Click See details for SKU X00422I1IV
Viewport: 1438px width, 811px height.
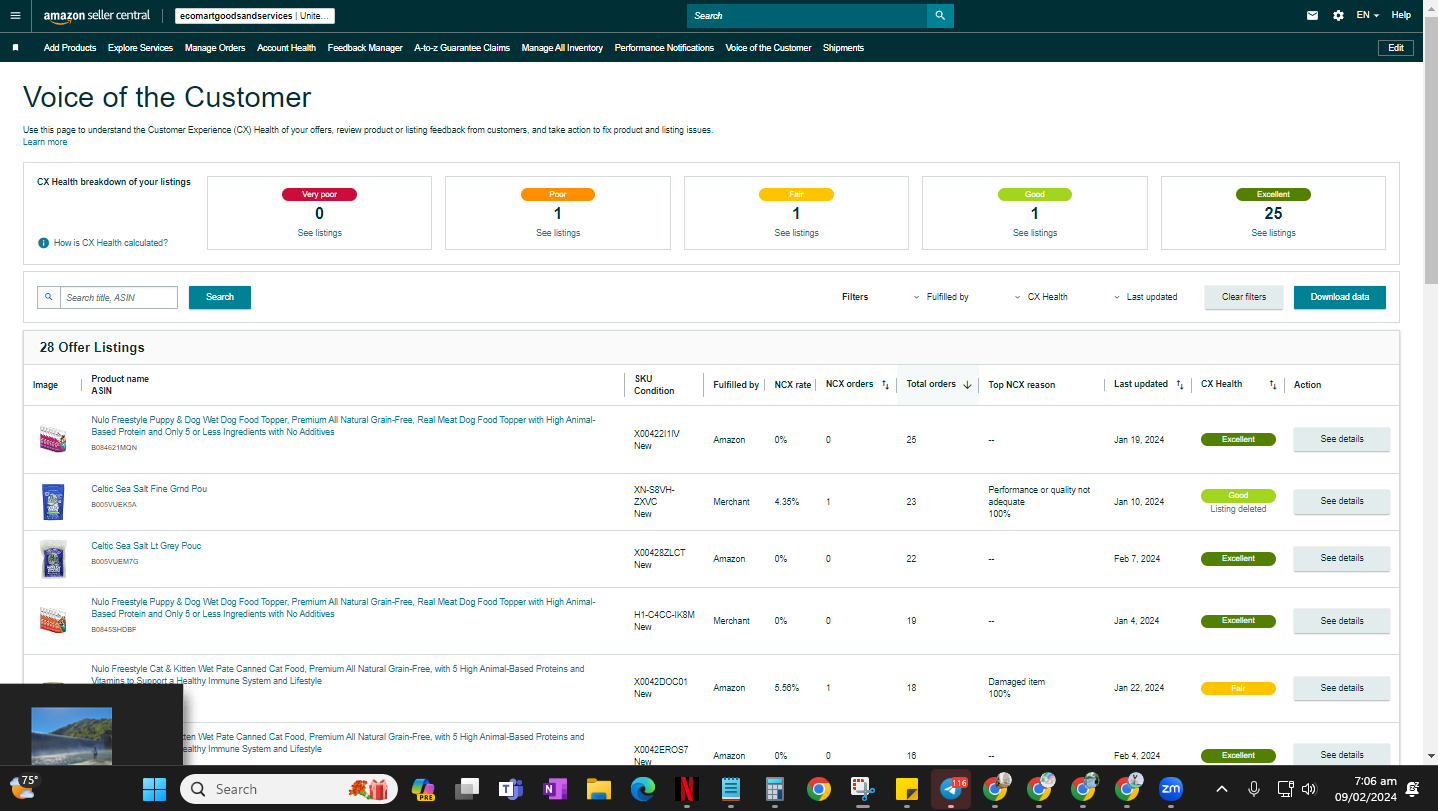[x=1342, y=439]
